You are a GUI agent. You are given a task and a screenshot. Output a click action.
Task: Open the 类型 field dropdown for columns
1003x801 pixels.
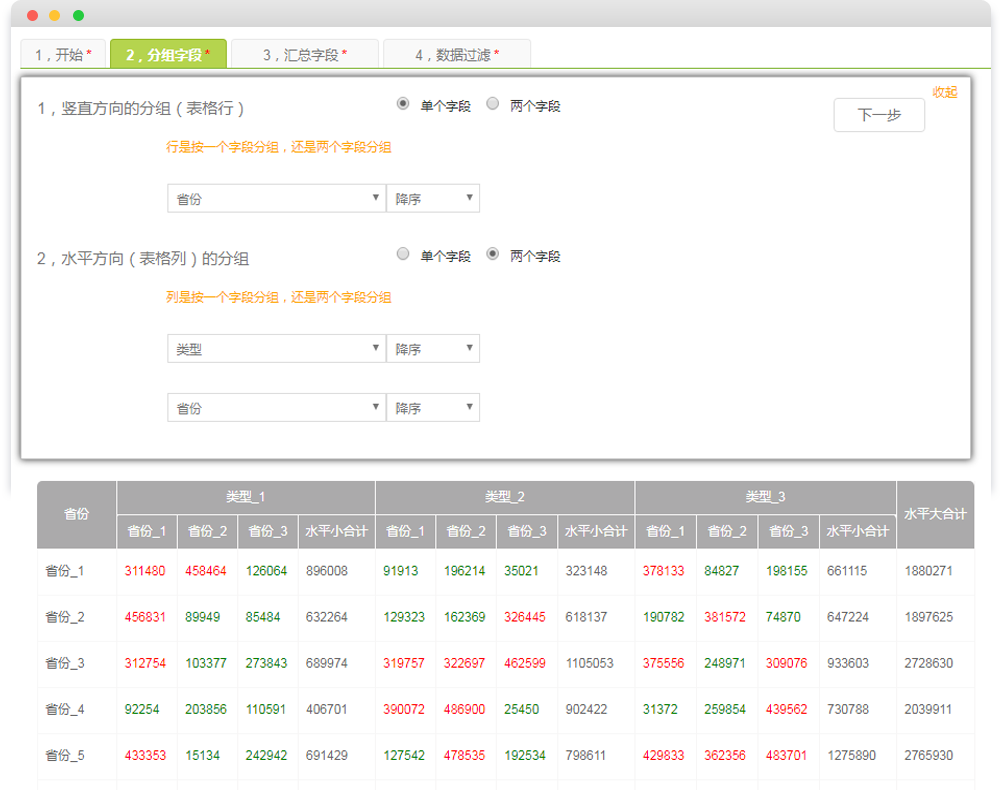click(x=275, y=348)
